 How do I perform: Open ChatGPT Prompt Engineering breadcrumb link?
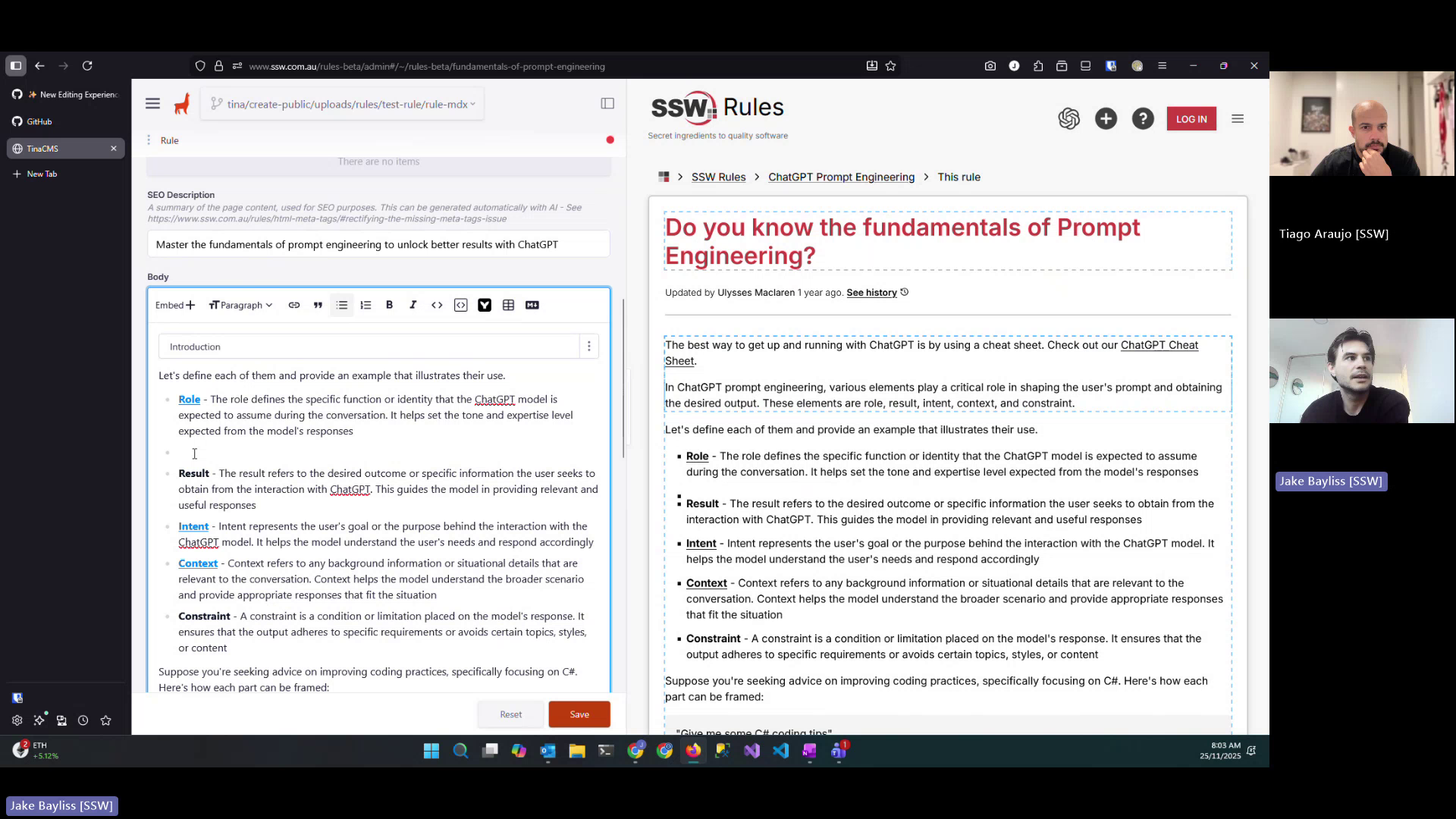tap(841, 177)
